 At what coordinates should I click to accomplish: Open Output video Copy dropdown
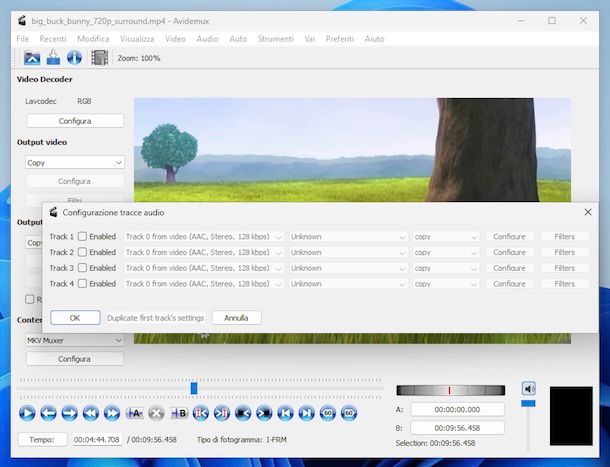(75, 163)
